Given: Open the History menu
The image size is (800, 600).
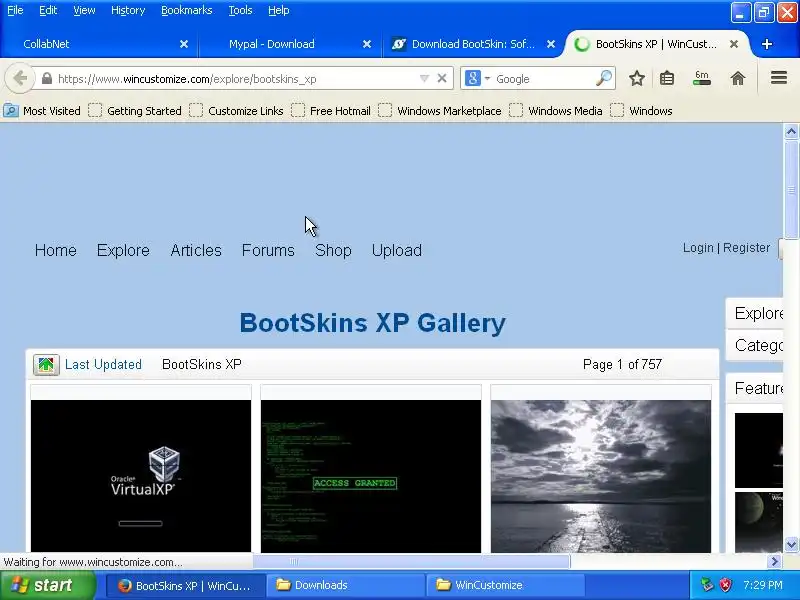Looking at the screenshot, I should click(x=128, y=10).
